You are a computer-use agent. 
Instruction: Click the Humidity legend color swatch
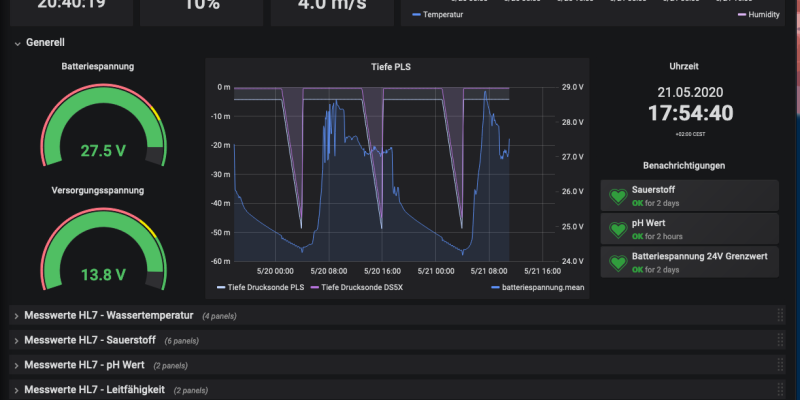(x=742, y=15)
